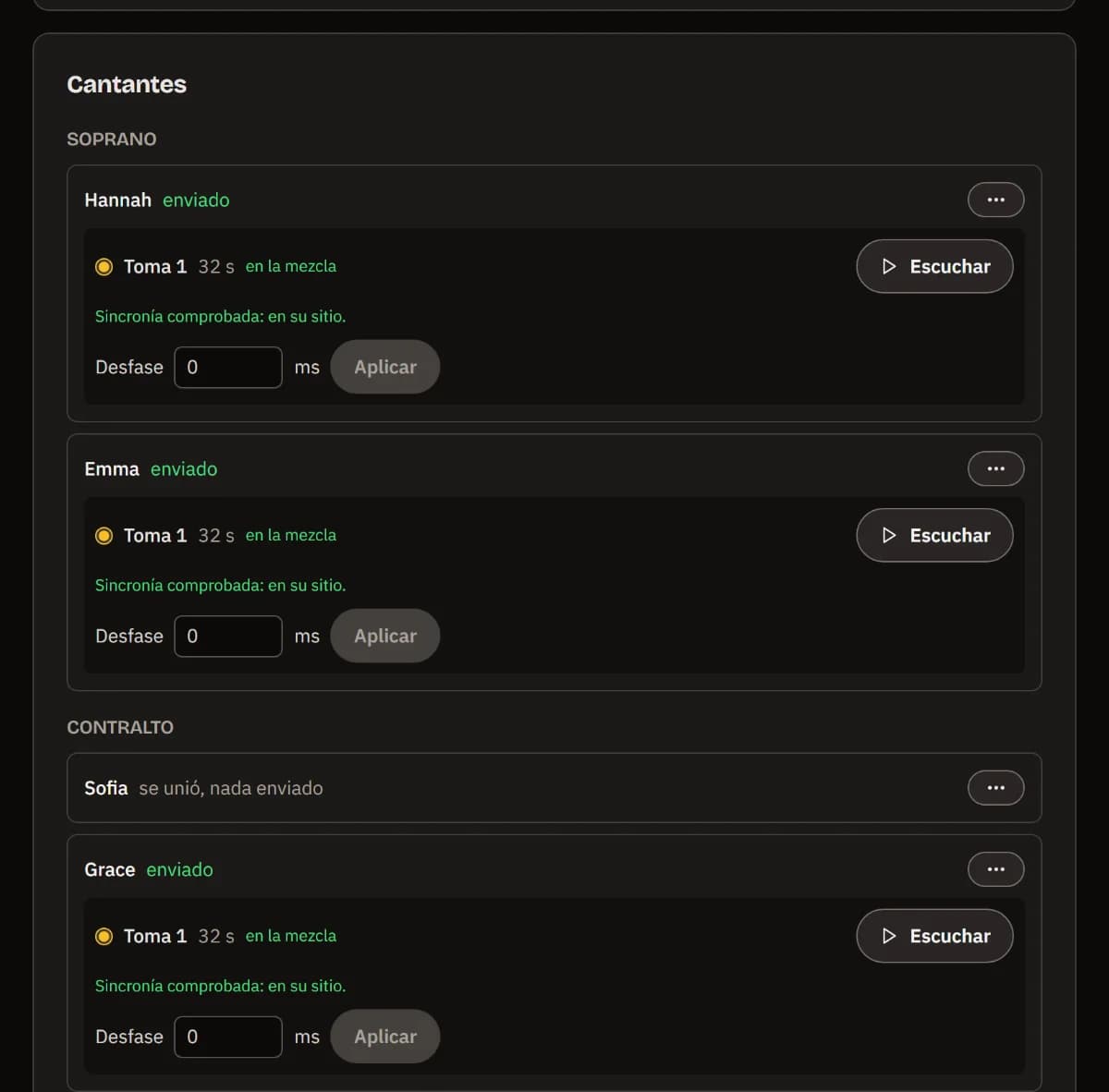Open Hannah's more options menu
The image size is (1109, 1092).
[x=995, y=200]
